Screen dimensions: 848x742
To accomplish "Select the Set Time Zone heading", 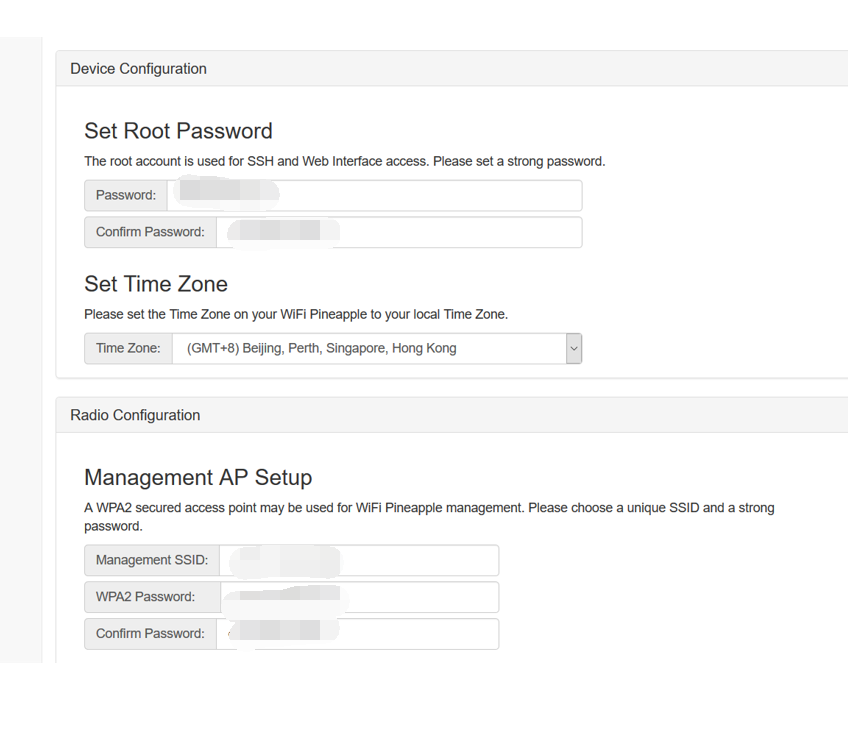I will pos(156,284).
